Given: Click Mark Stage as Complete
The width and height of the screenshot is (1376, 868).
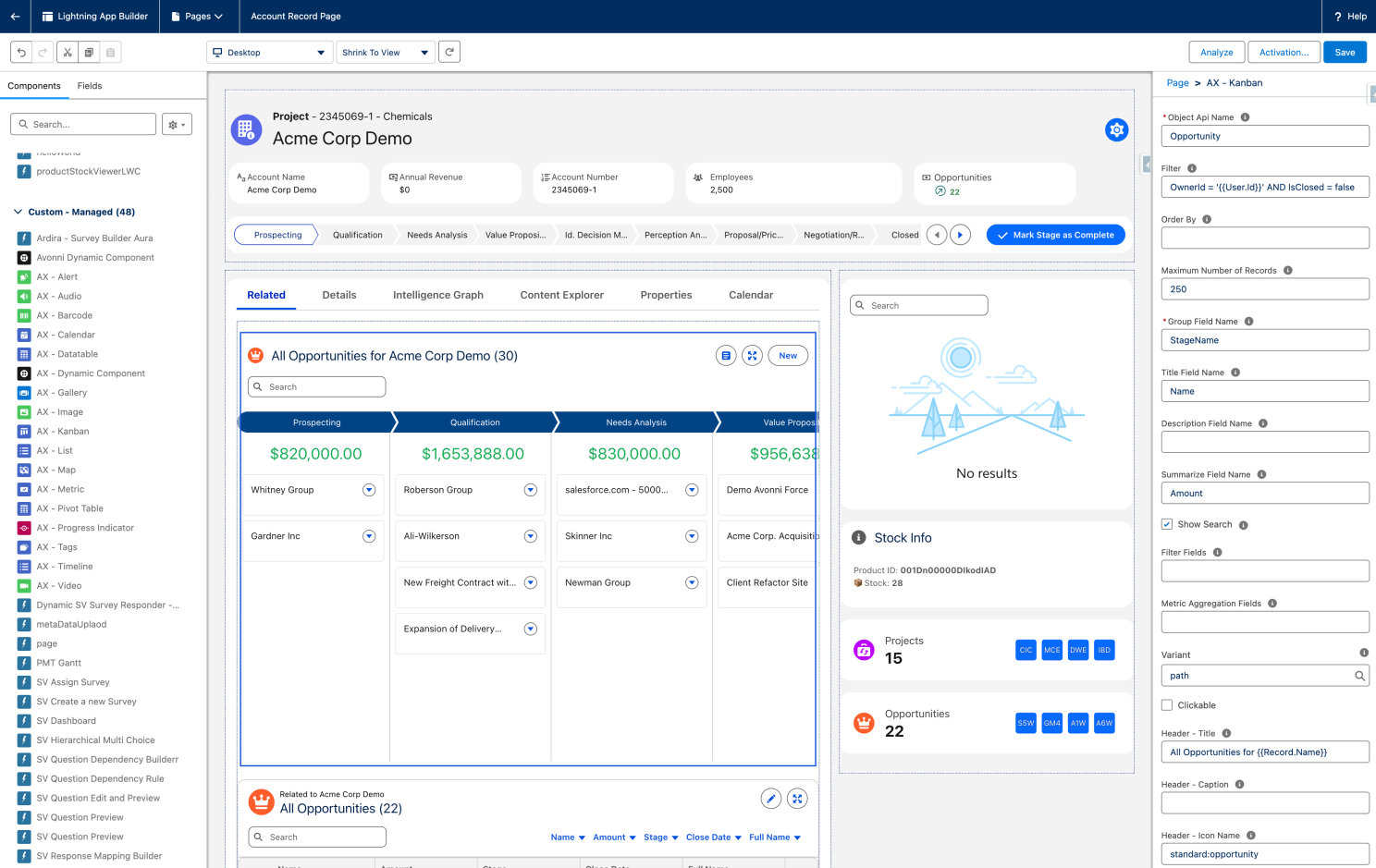Looking at the screenshot, I should [1055, 235].
